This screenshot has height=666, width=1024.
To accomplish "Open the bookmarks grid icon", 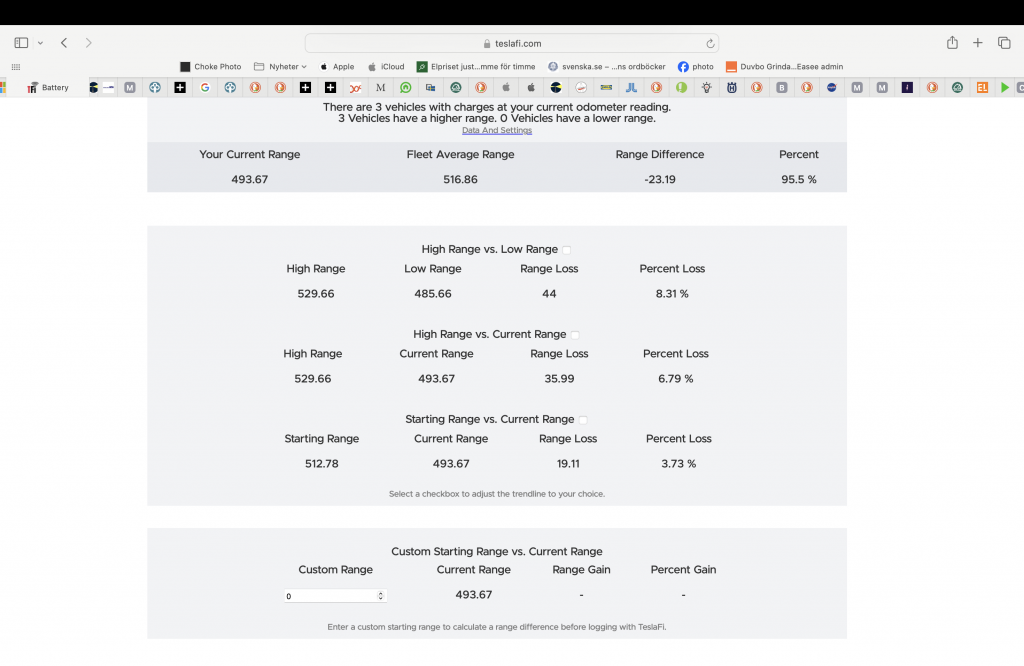I will tap(16, 67).
